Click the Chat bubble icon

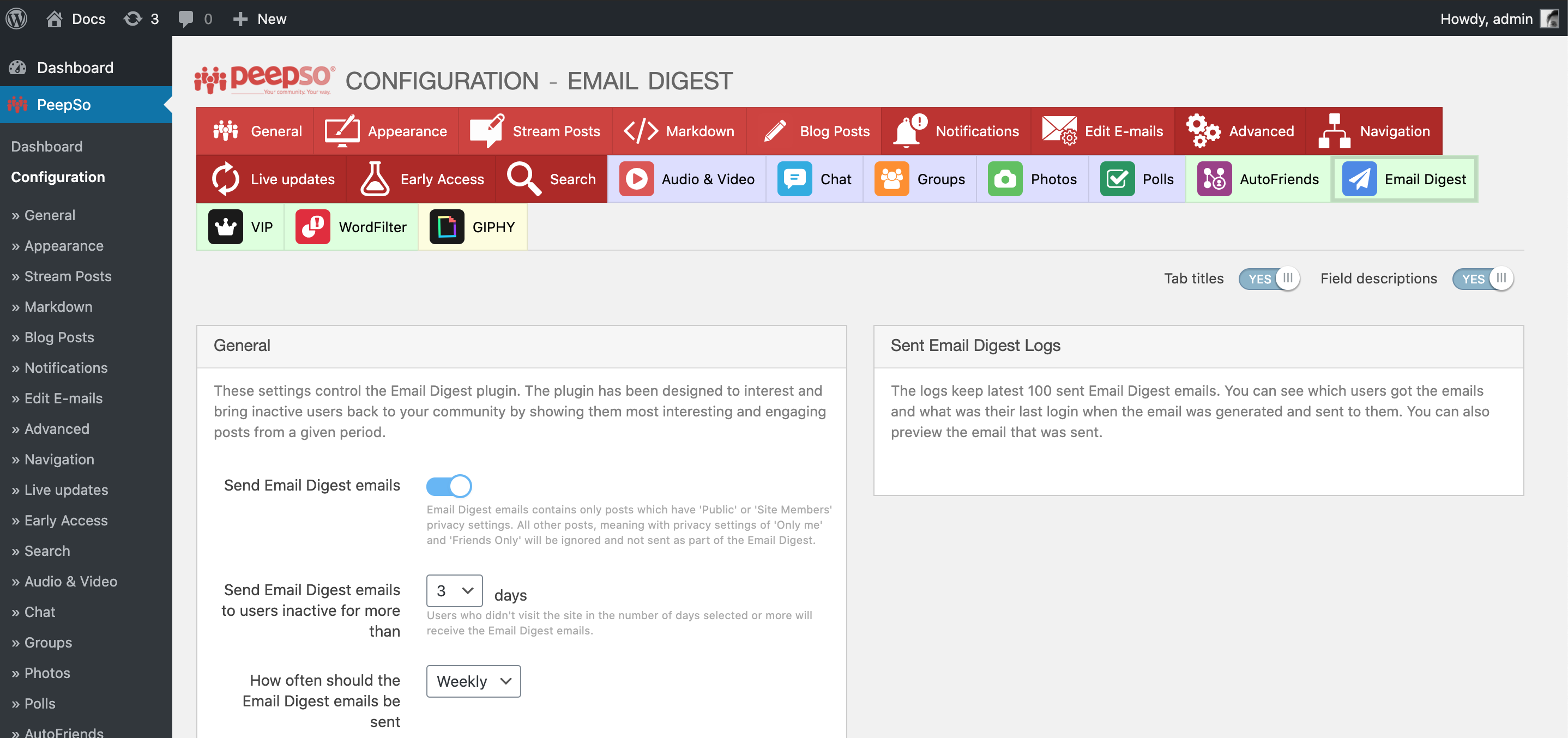point(794,179)
